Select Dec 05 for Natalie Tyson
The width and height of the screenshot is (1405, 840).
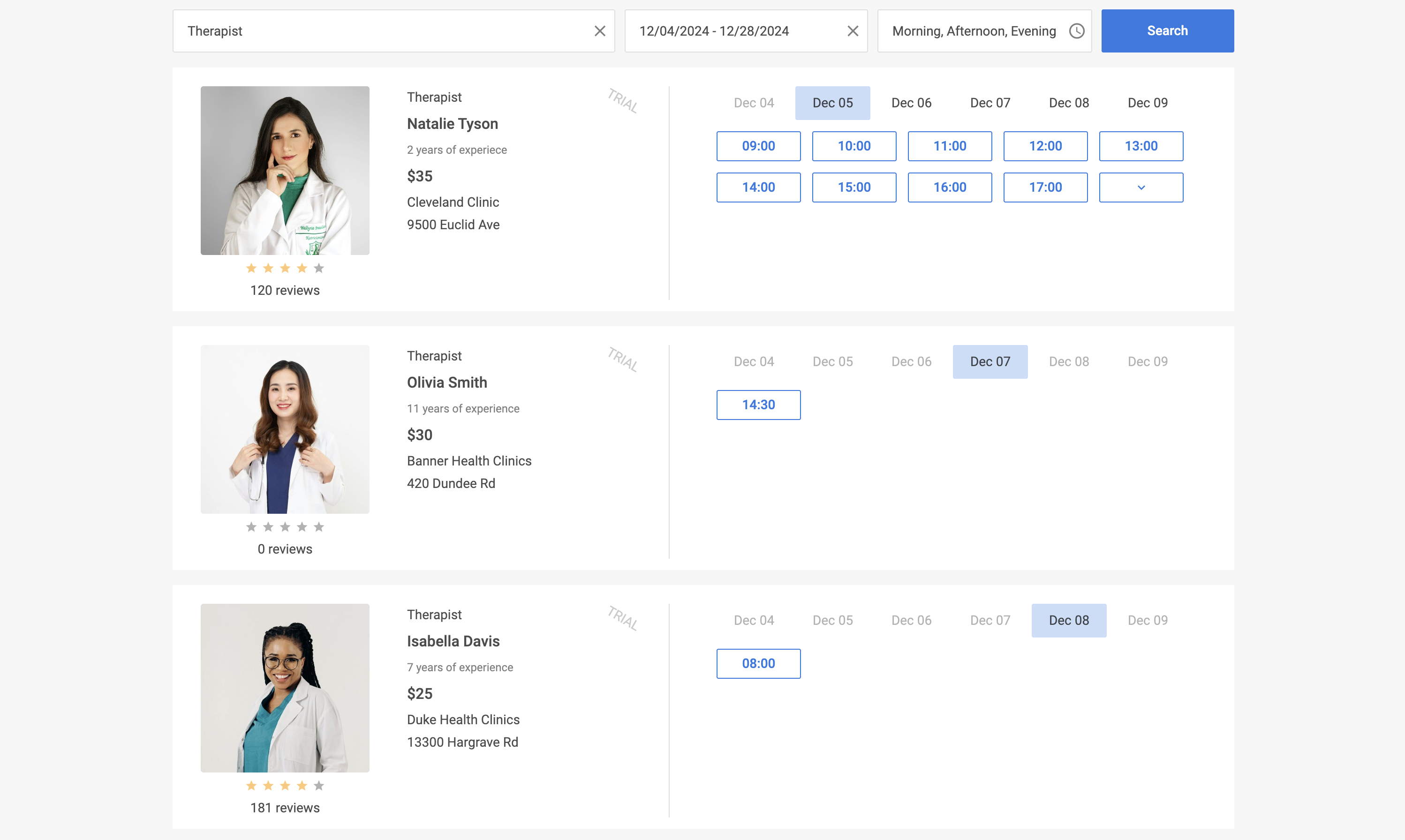(833, 102)
